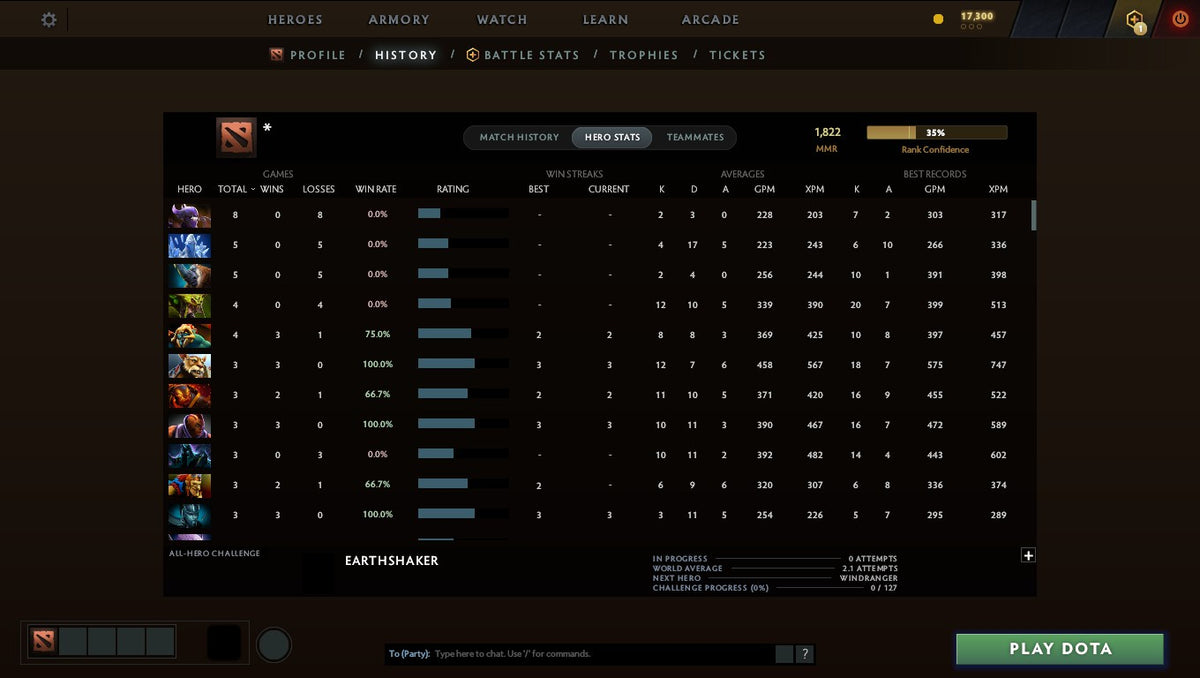Switch to the TICKETS tab

click(x=737, y=55)
